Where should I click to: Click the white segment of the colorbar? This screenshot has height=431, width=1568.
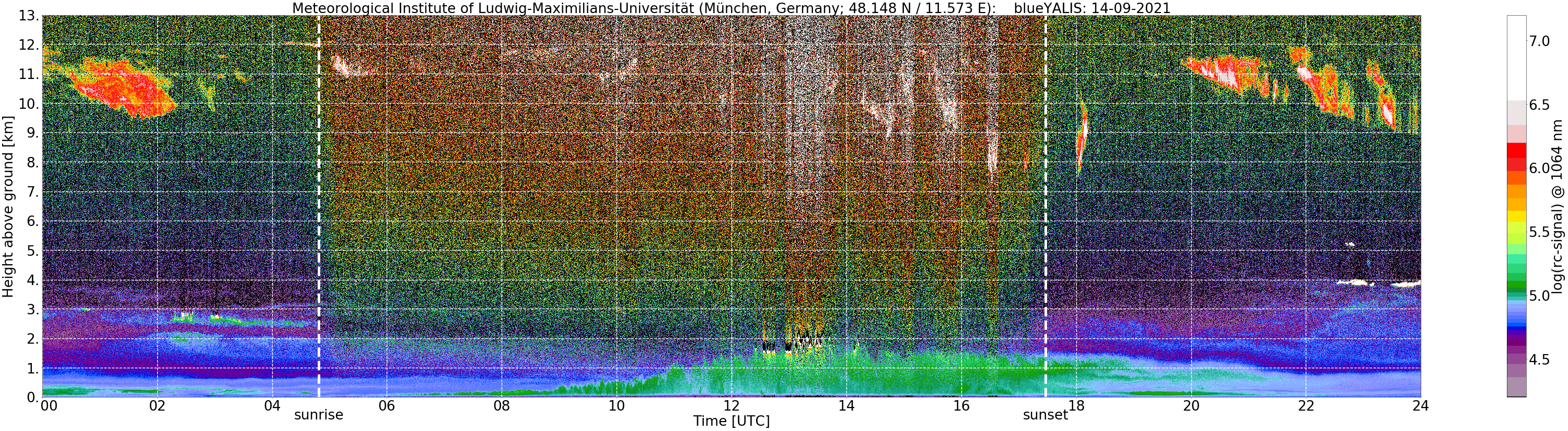(1516, 58)
